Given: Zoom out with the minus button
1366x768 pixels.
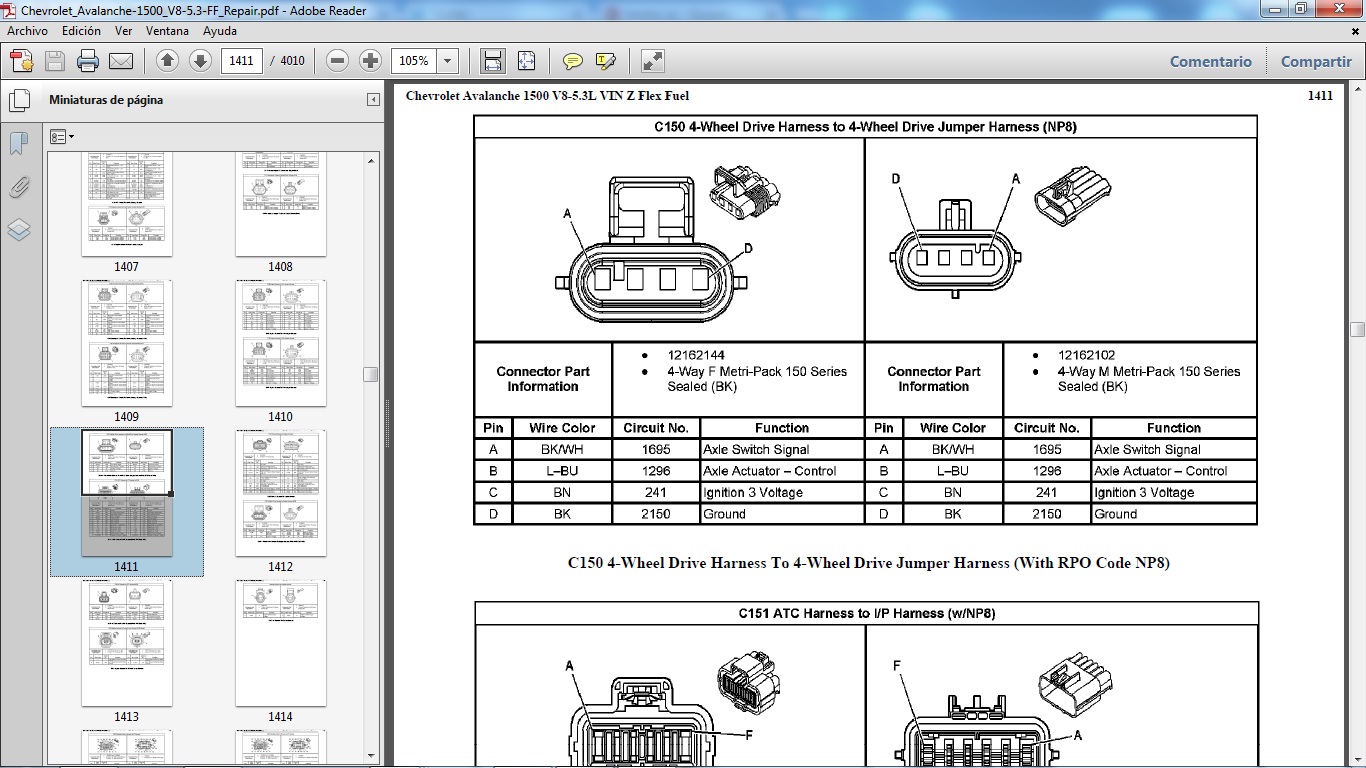Looking at the screenshot, I should [338, 61].
